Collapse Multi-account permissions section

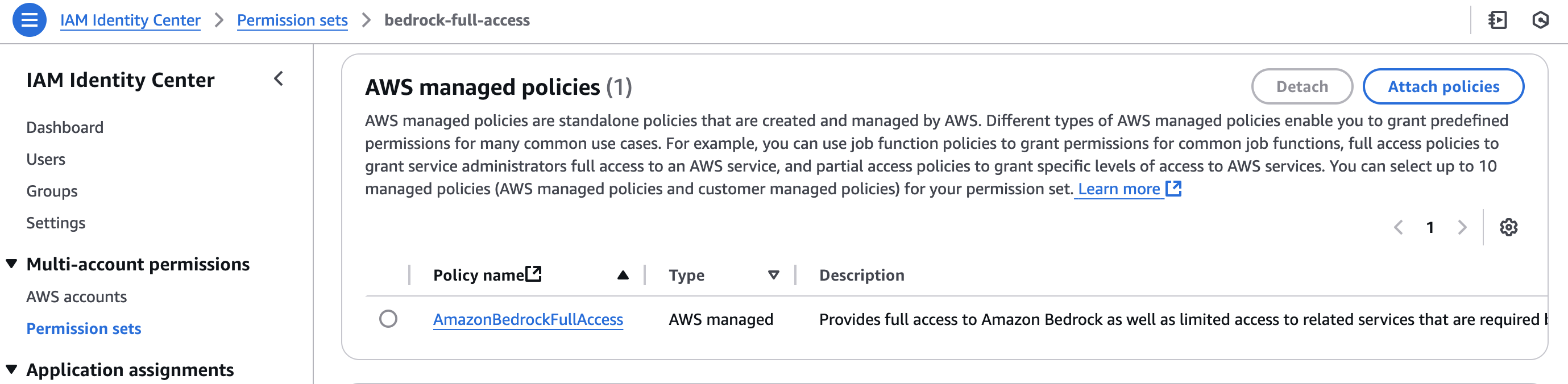(11, 264)
